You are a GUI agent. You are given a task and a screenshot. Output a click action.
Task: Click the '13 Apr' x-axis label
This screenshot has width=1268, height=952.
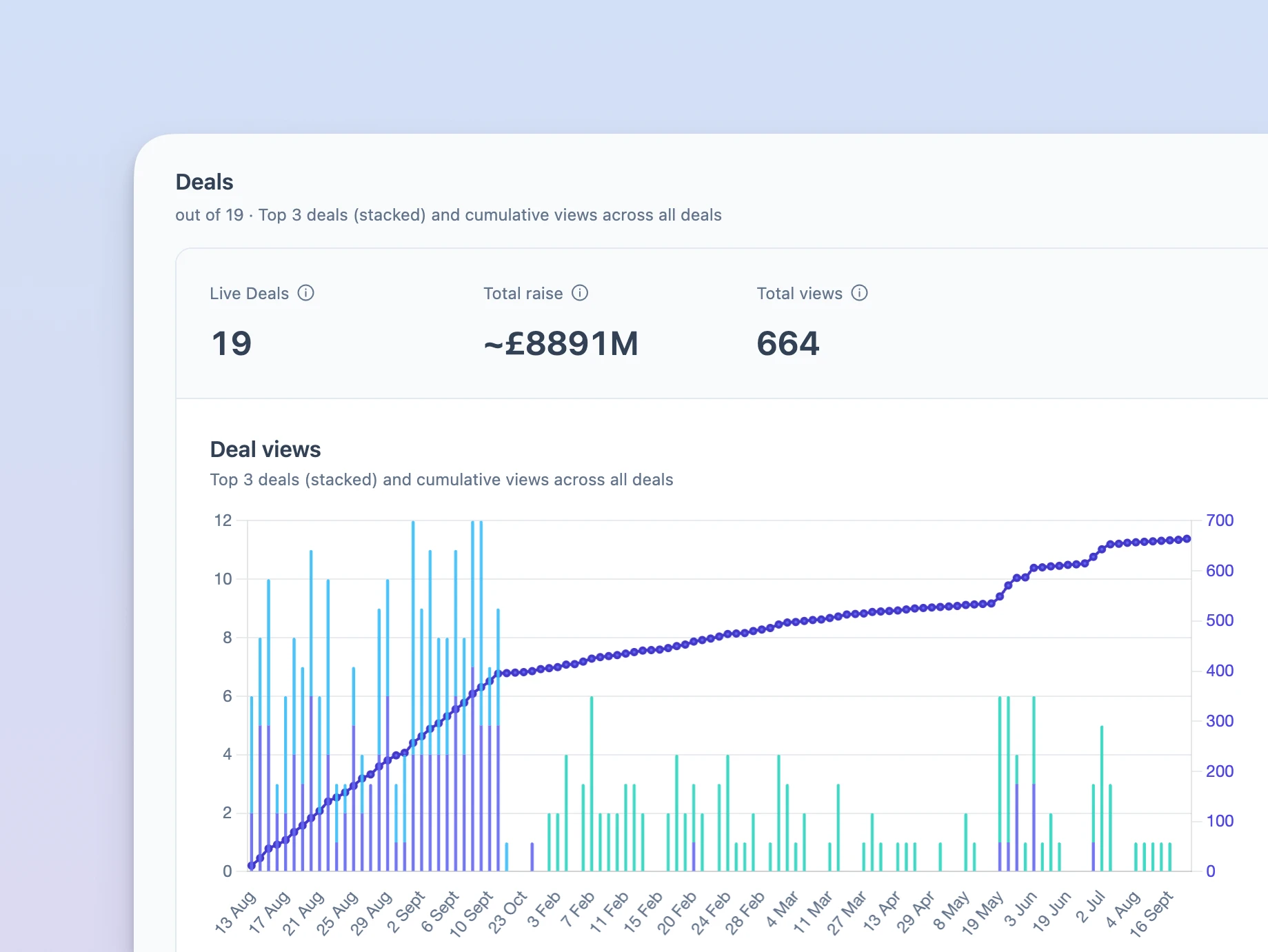click(882, 911)
